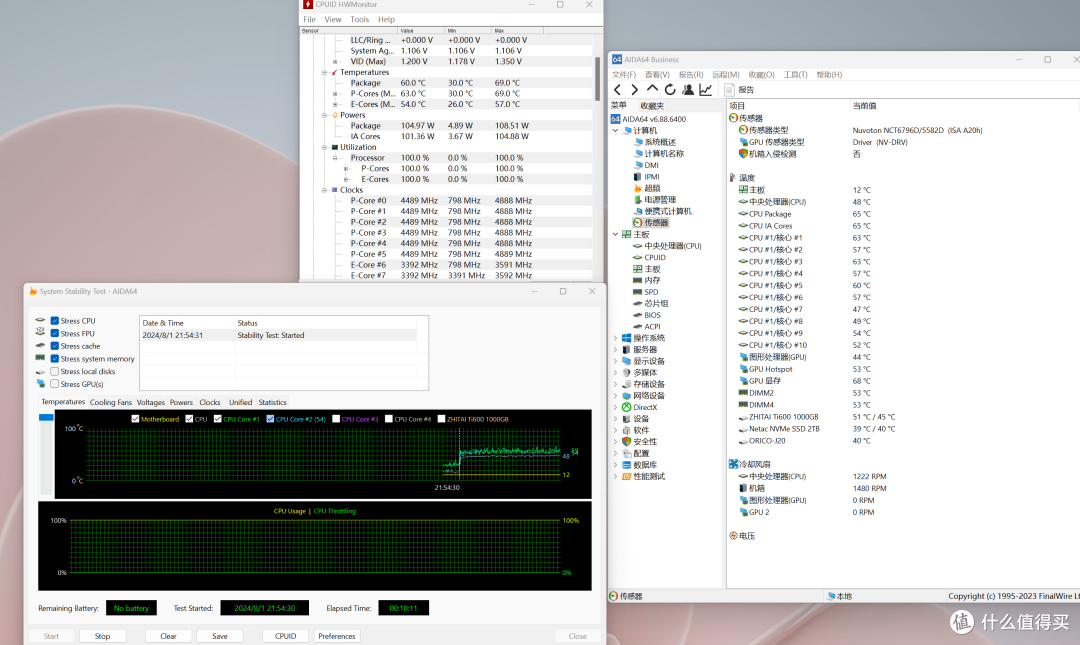Open the graph chart icon in AIDA64 toolbar
The height and width of the screenshot is (645, 1080).
point(705,90)
